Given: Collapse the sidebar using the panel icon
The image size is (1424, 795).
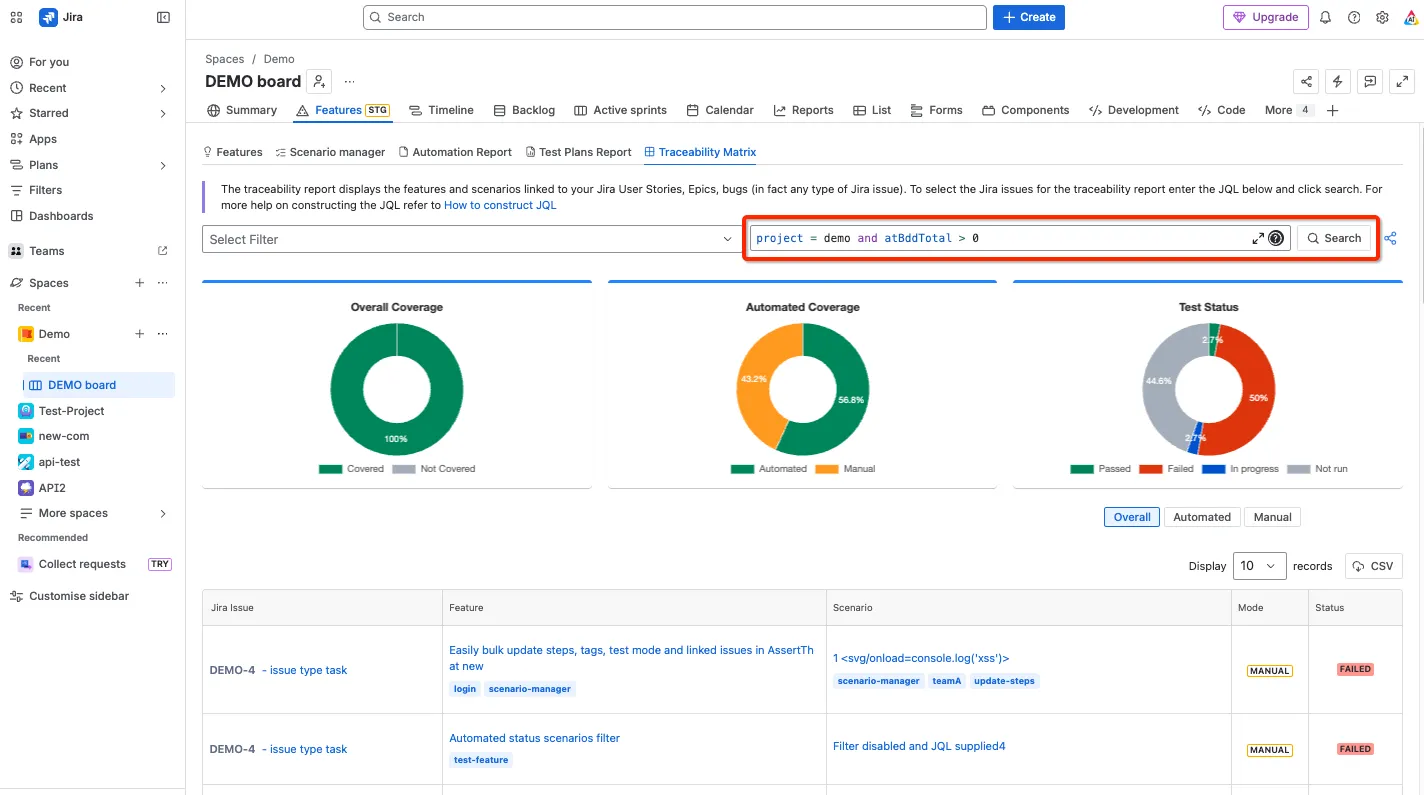Looking at the screenshot, I should click(164, 17).
